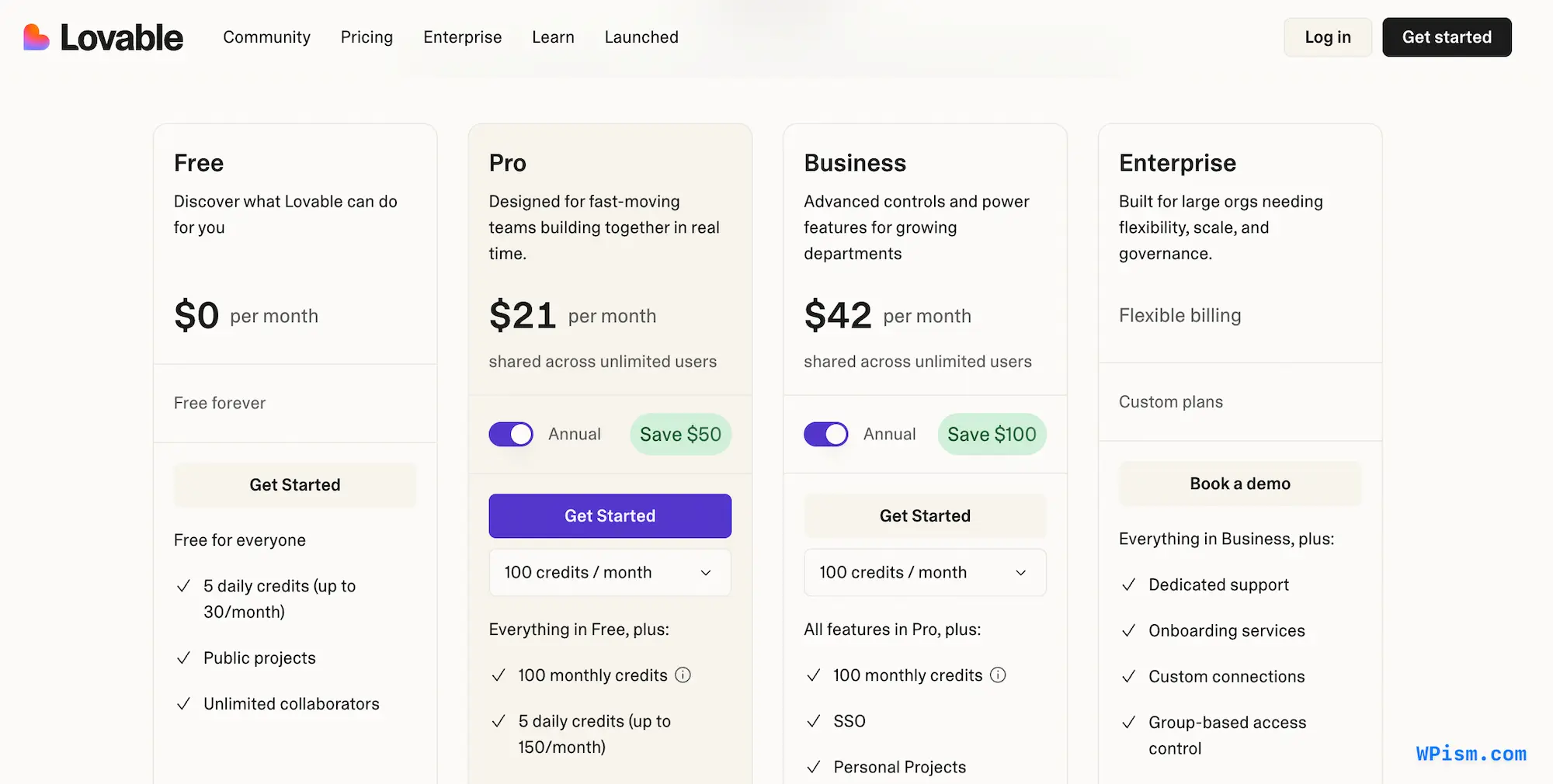This screenshot has width=1553, height=784.
Task: Click the checkmark next to Unlimited collaborators
Action: click(183, 703)
